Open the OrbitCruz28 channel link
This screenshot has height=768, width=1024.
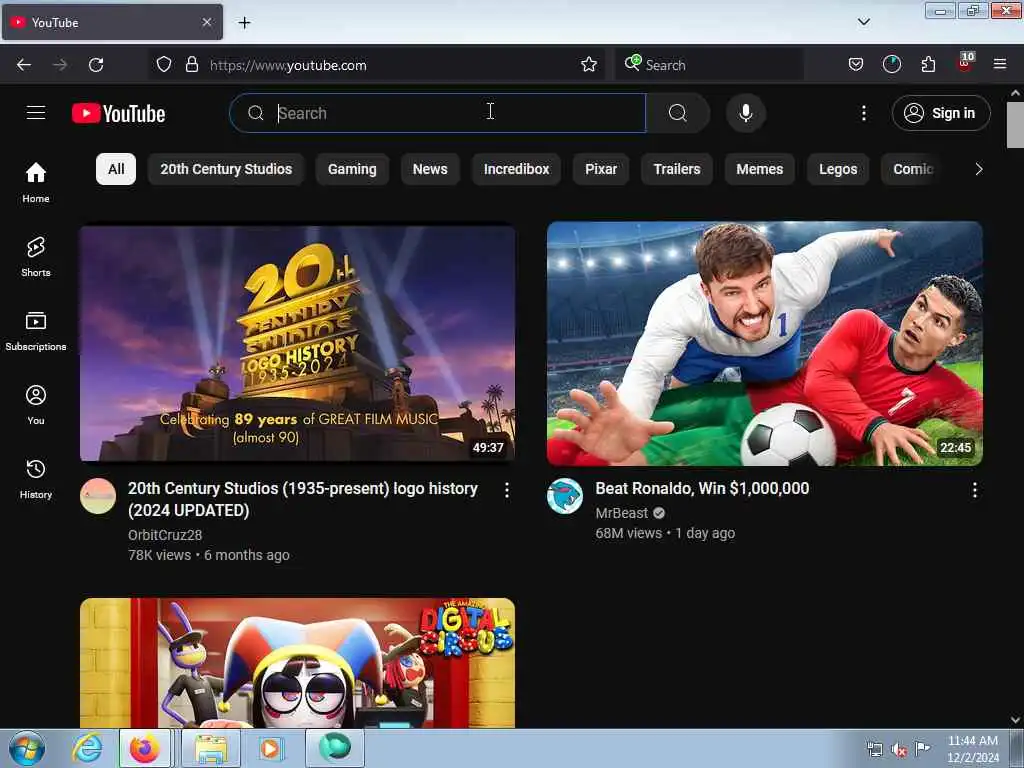(x=165, y=535)
